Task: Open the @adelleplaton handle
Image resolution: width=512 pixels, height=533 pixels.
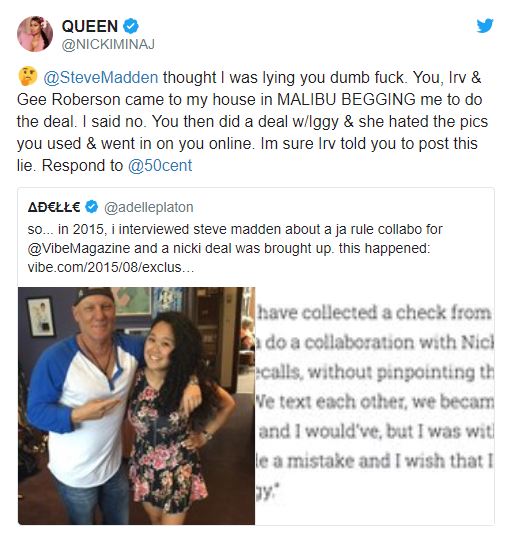Action: [x=149, y=207]
